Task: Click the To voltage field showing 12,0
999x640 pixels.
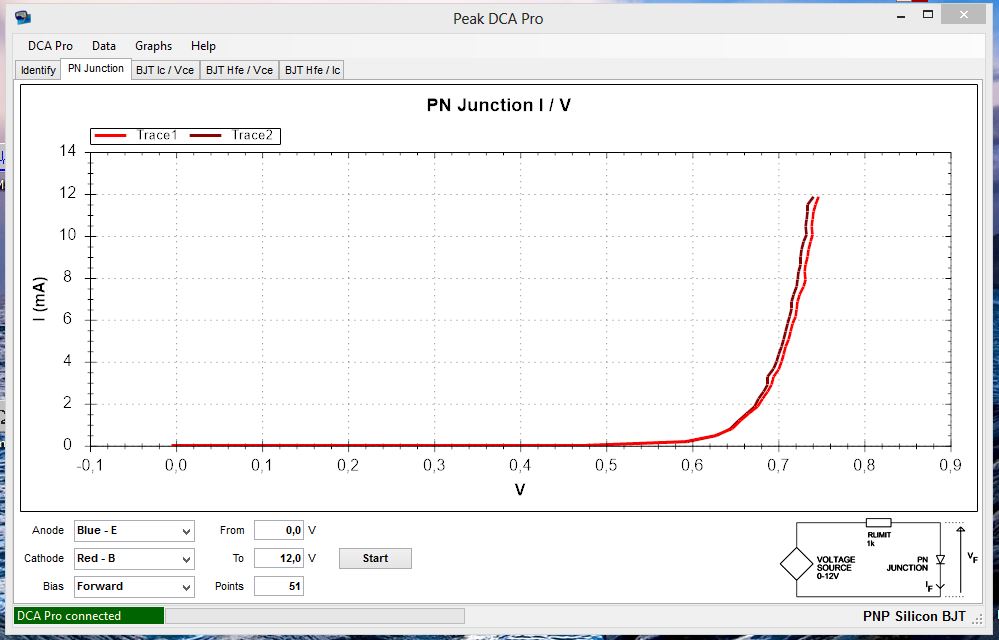Action: click(279, 558)
